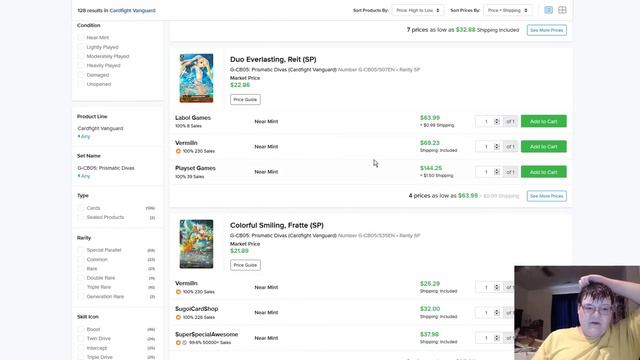The image size is (640, 360).
Task: Switch to grid view layout icon
Action: click(x=562, y=10)
